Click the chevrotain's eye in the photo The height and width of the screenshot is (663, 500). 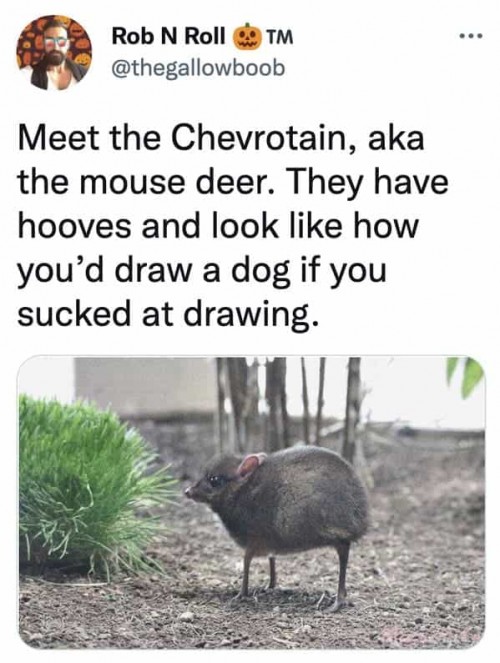216,481
